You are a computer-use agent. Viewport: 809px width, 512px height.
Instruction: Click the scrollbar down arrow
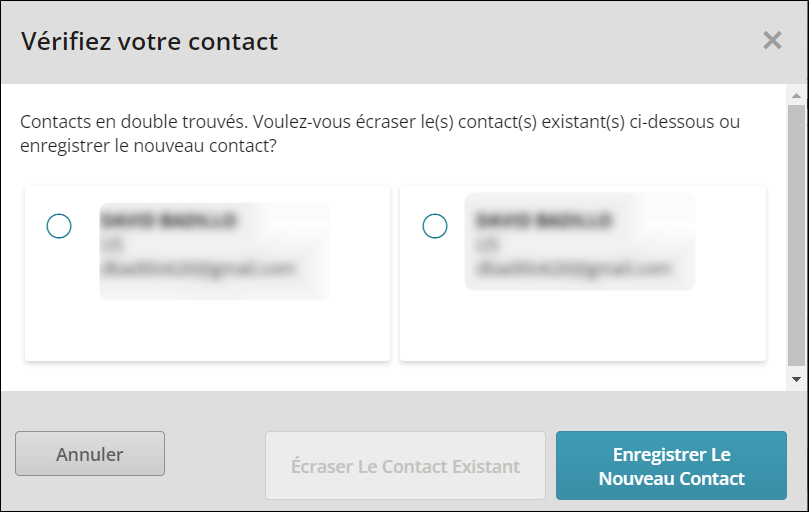[796, 380]
